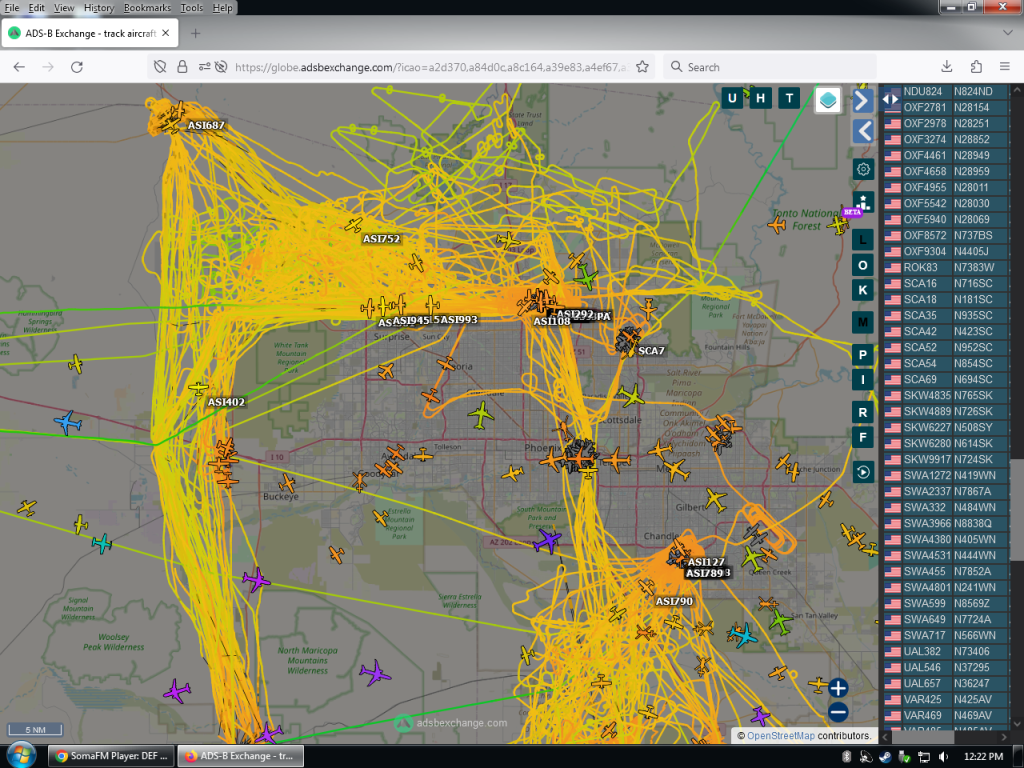Viewport: 1024px width, 768px height.
Task: Toggle the P button on map
Action: 863,355
